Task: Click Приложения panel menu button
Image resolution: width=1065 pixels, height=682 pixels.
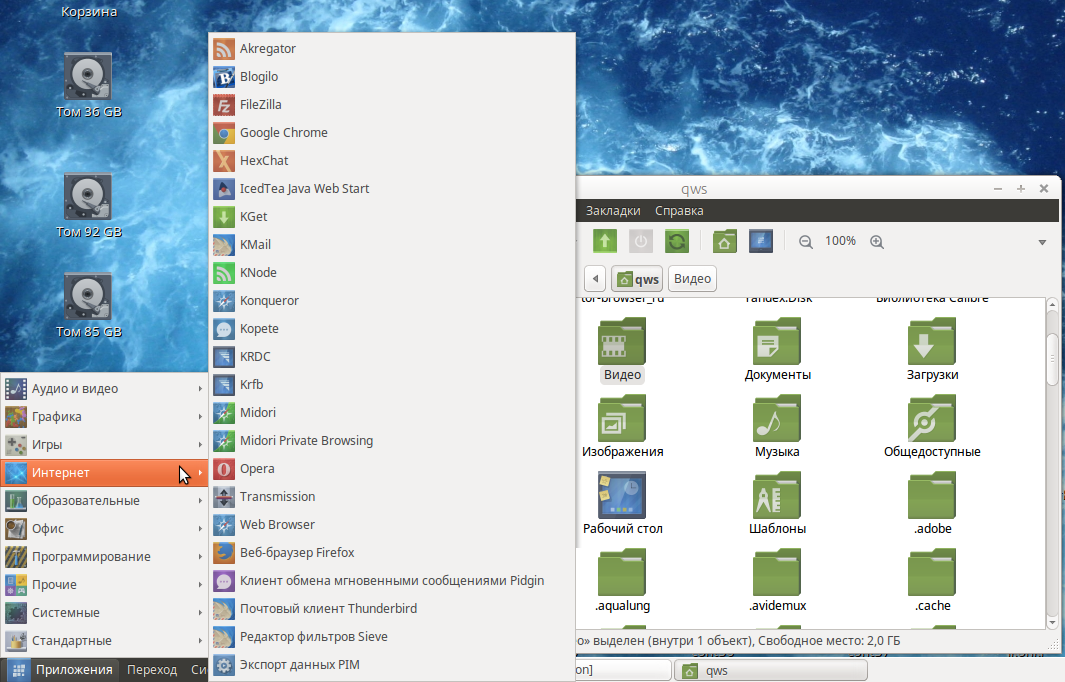Action: click(62, 670)
